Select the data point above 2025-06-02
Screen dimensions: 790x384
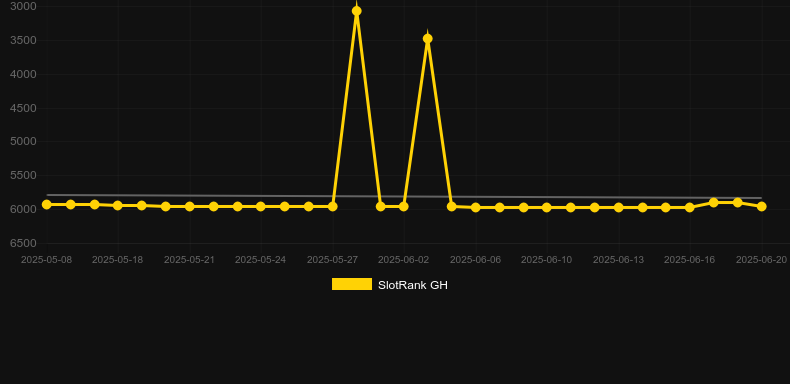click(x=404, y=207)
